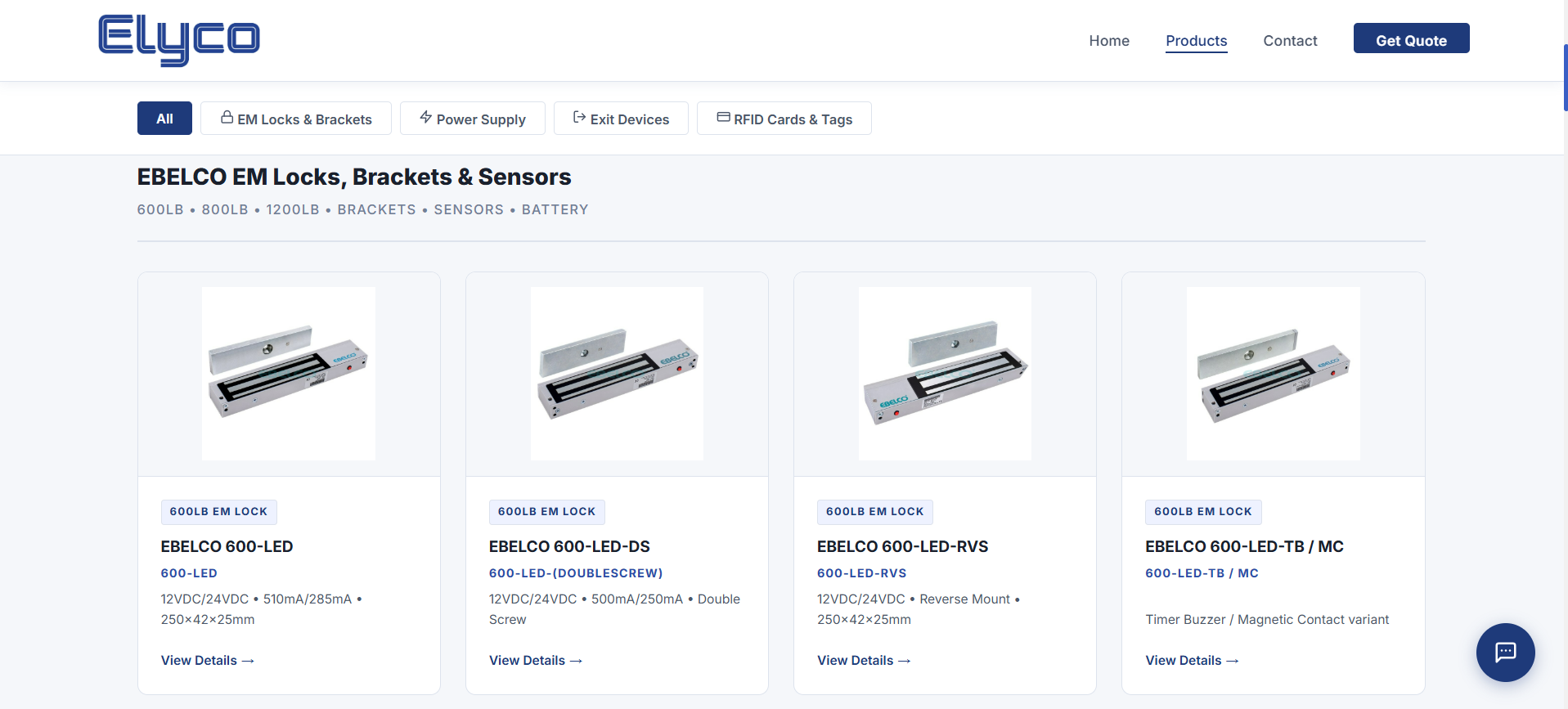Open the EBELCO 600-LED-RVS product image

(945, 374)
